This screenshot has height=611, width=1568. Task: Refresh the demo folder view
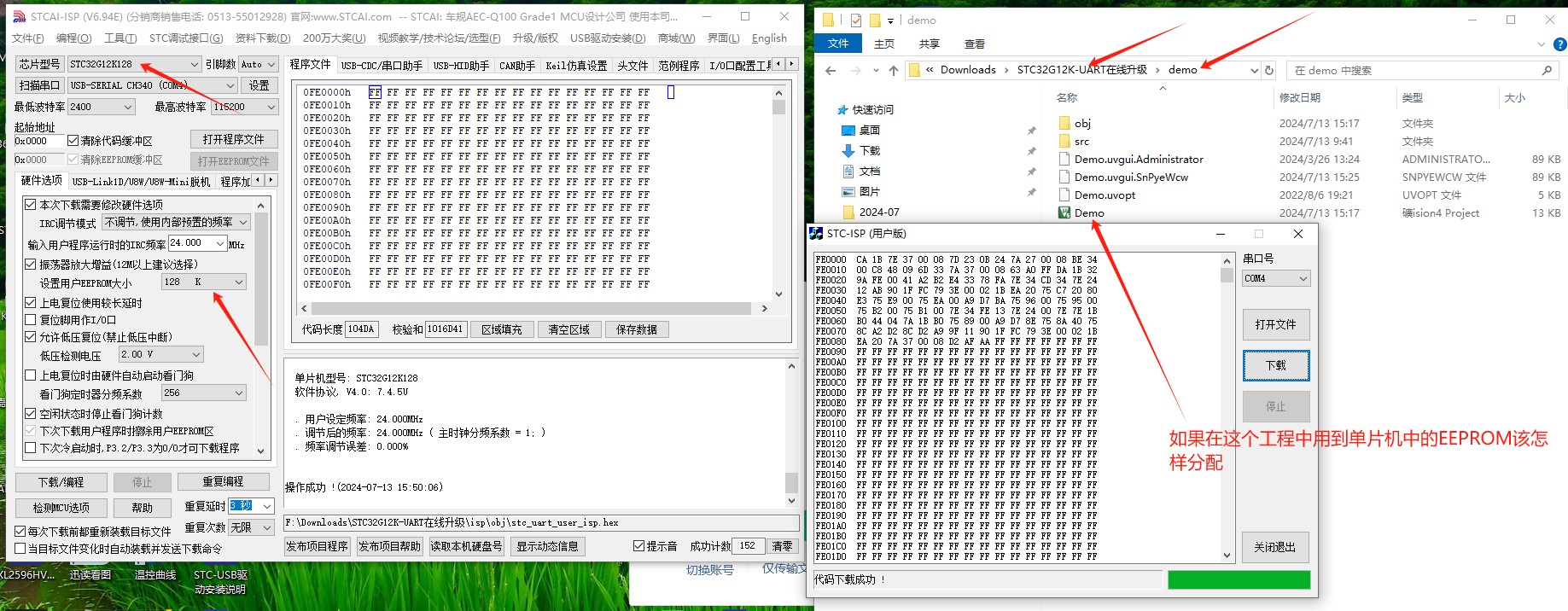(x=1269, y=70)
